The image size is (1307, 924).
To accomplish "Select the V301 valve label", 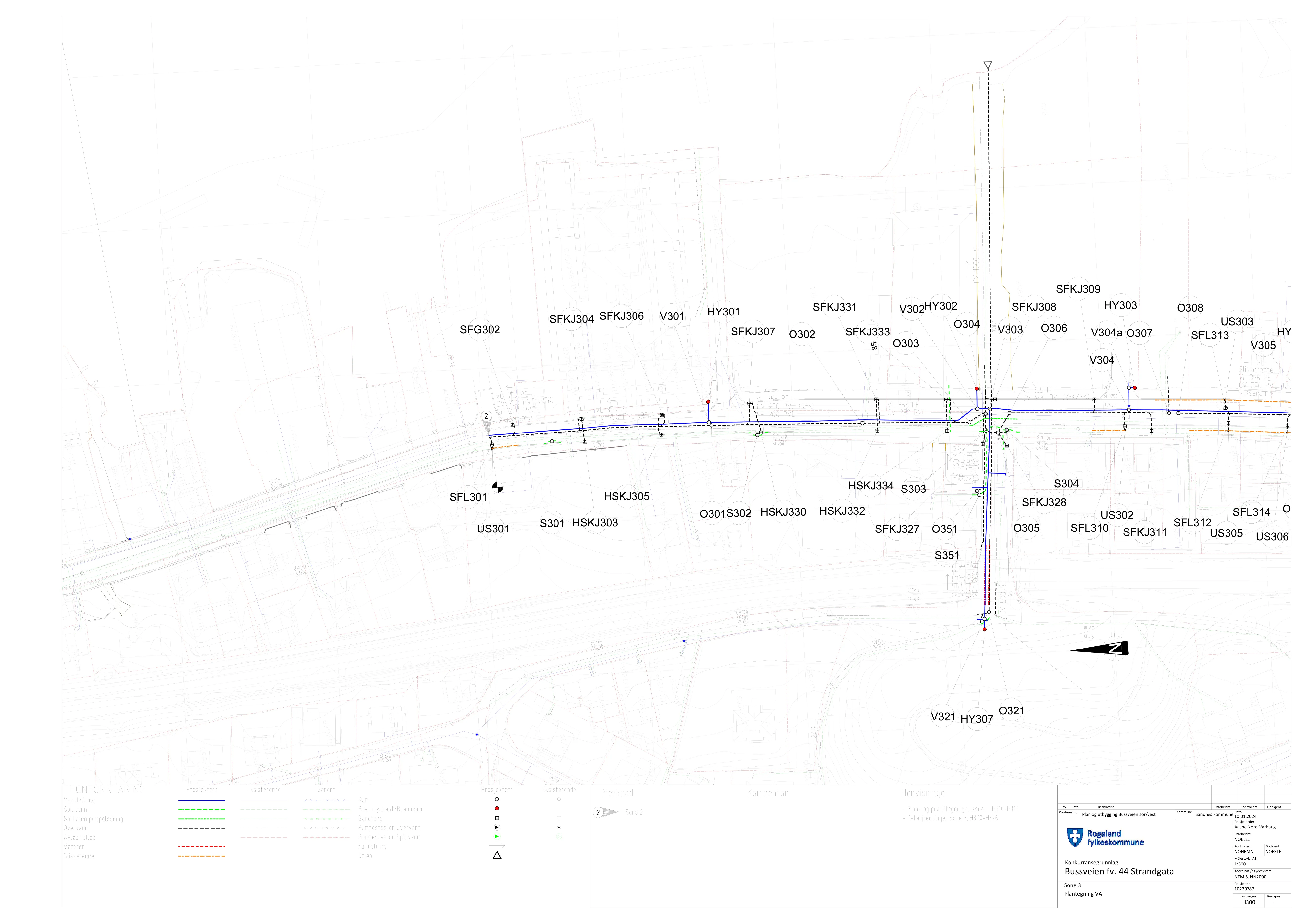I will 672,316.
